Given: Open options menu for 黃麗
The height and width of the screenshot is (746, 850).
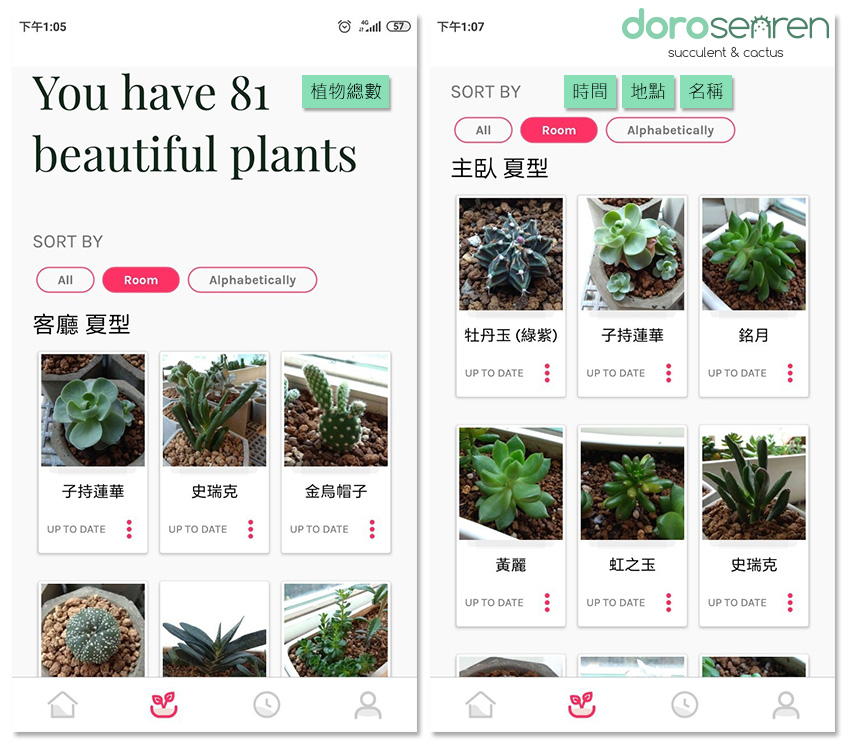Looking at the screenshot, I should pos(547,602).
